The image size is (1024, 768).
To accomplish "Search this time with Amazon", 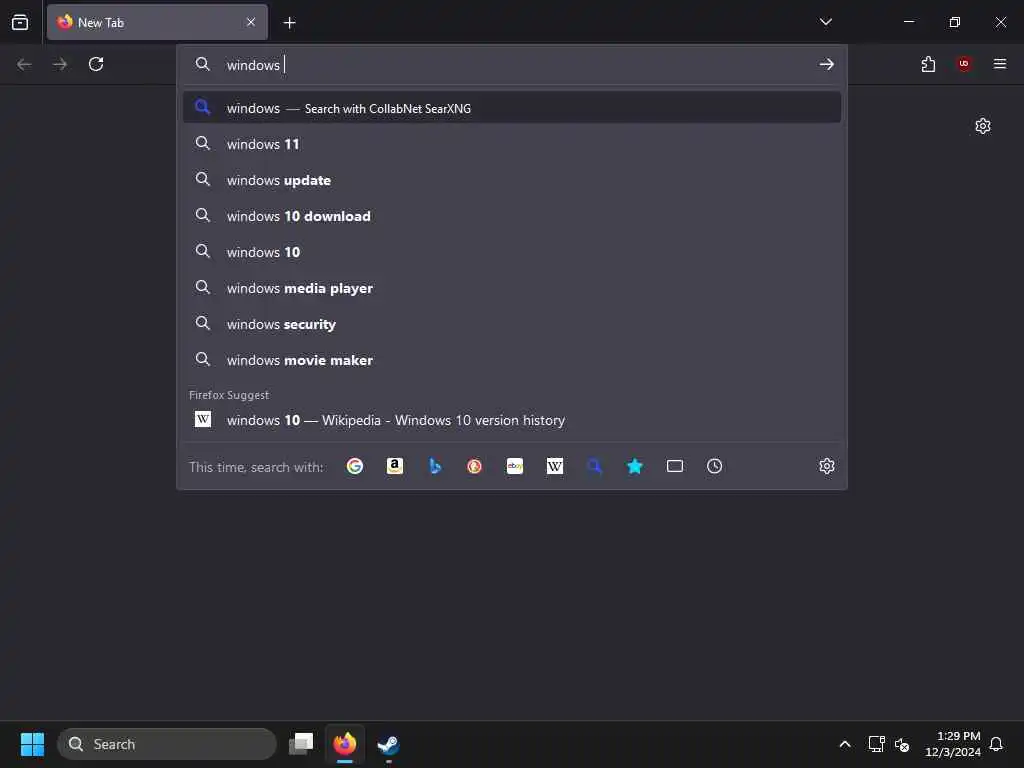I will coord(394,466).
